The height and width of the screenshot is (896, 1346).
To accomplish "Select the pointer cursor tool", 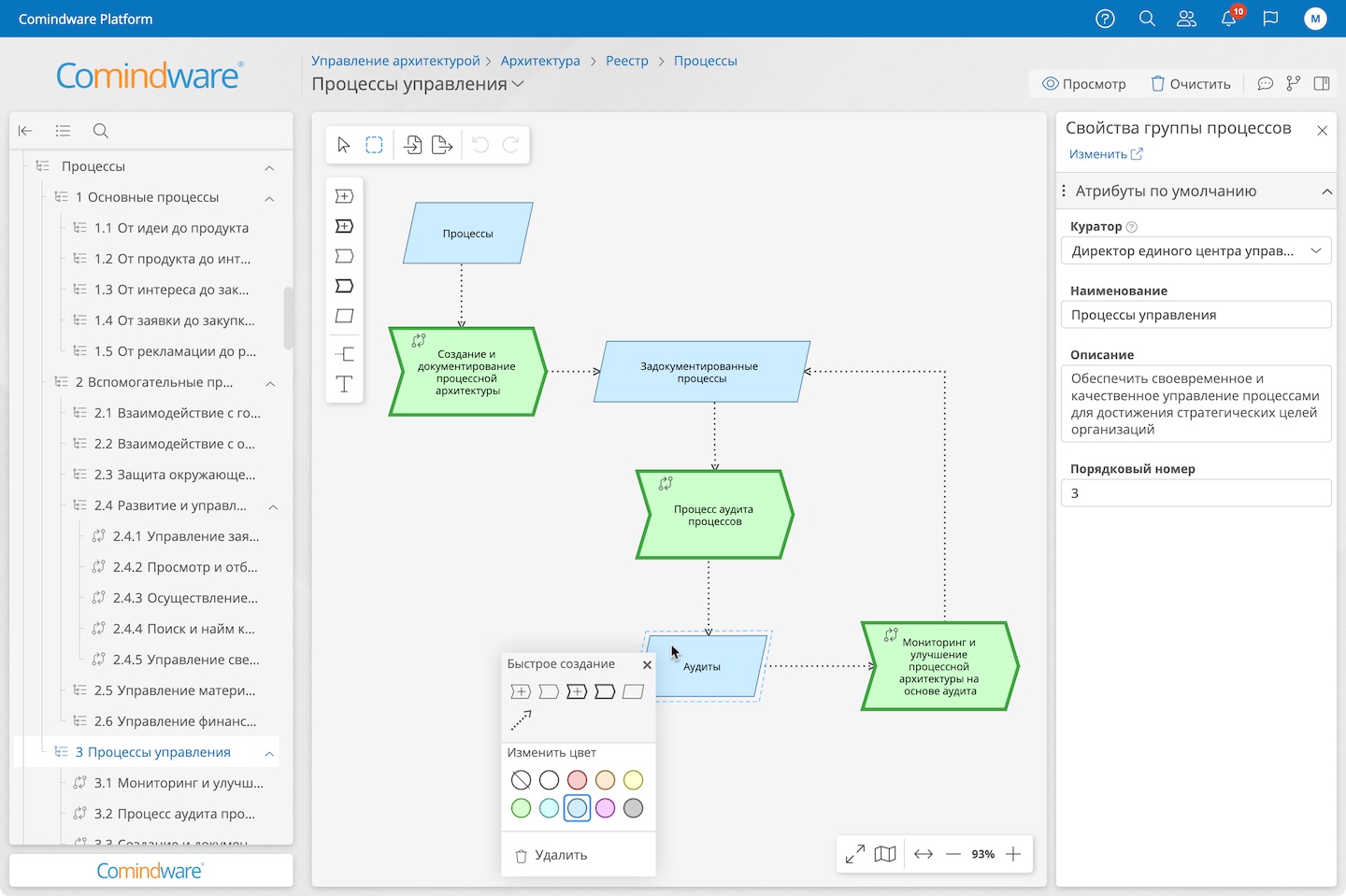I will pyautogui.click(x=344, y=145).
